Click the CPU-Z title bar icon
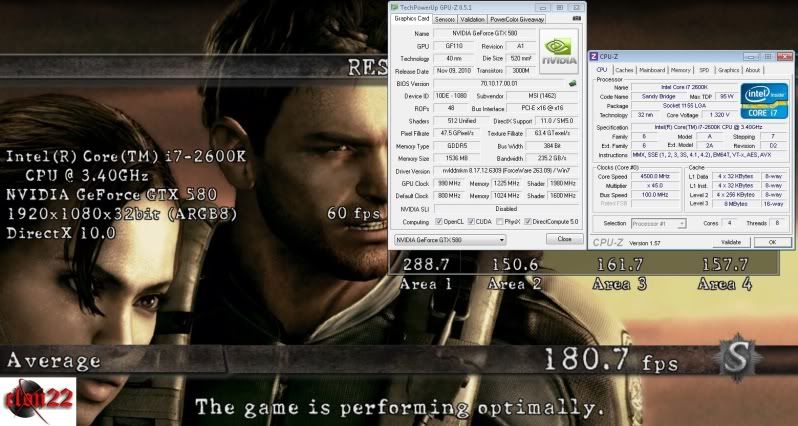The image size is (798, 426). point(595,56)
